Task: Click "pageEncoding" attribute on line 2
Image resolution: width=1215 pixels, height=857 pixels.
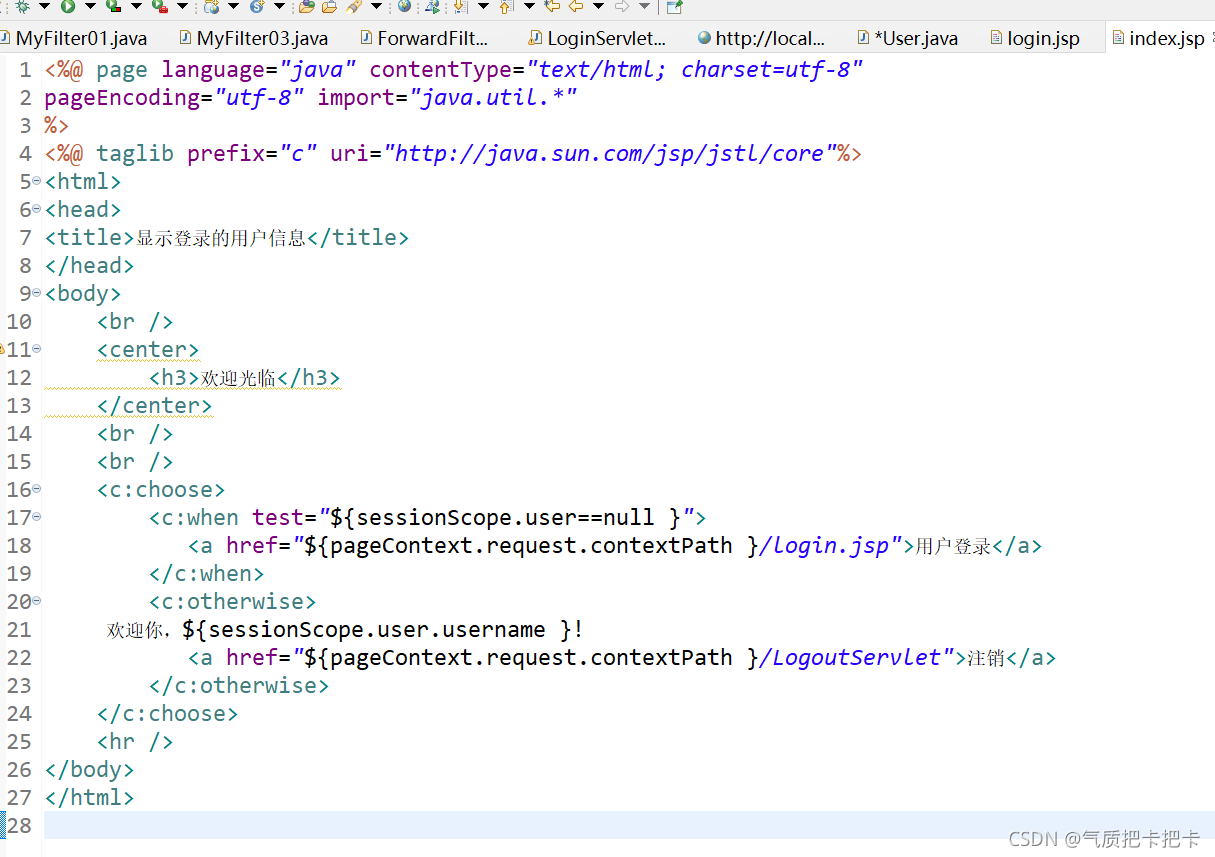Action: (x=122, y=97)
